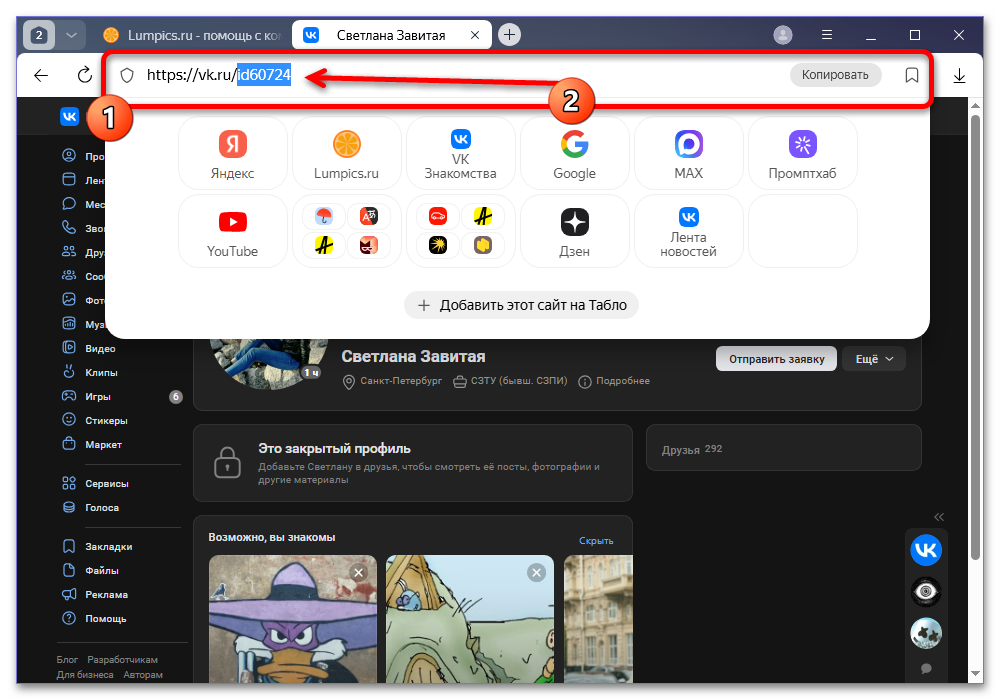Expand the Ещё dropdown on profile
1000x700 pixels.
click(874, 359)
